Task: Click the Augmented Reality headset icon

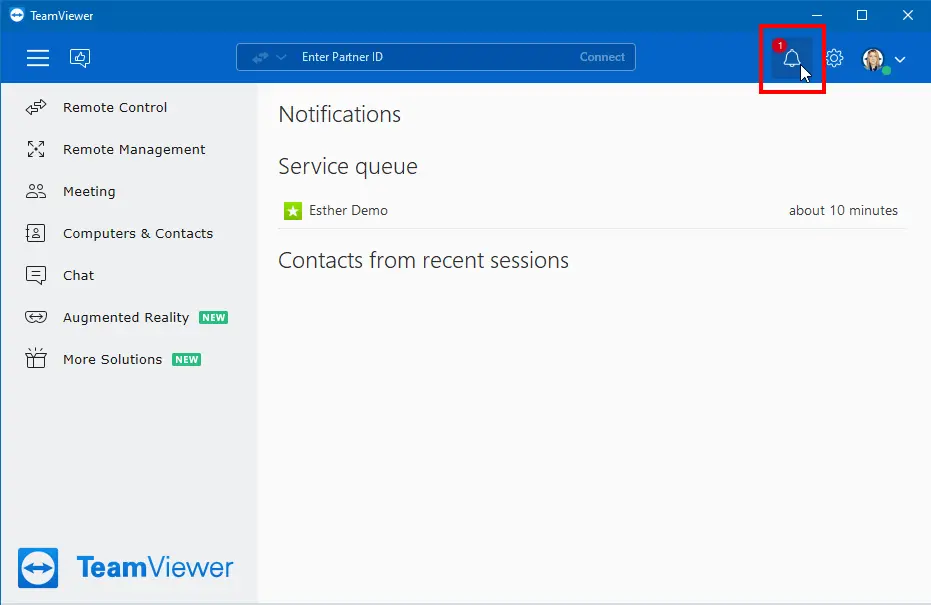Action: click(36, 317)
